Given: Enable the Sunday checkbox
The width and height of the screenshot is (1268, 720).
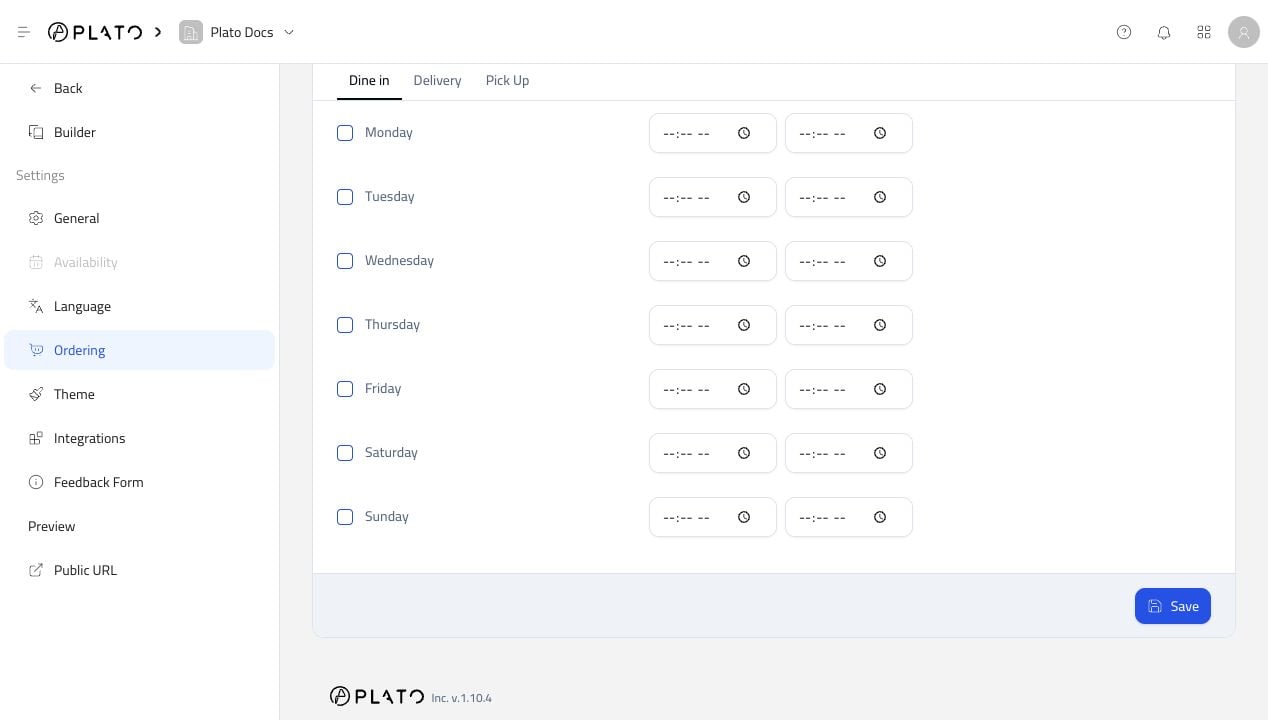Looking at the screenshot, I should click(345, 517).
